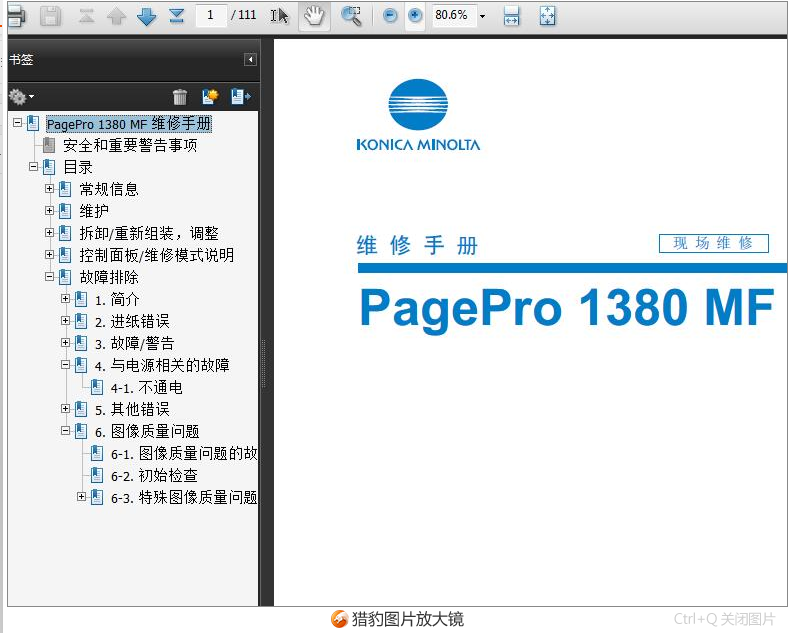
Task: Click the panel splitter grip handle
Action: (263, 363)
